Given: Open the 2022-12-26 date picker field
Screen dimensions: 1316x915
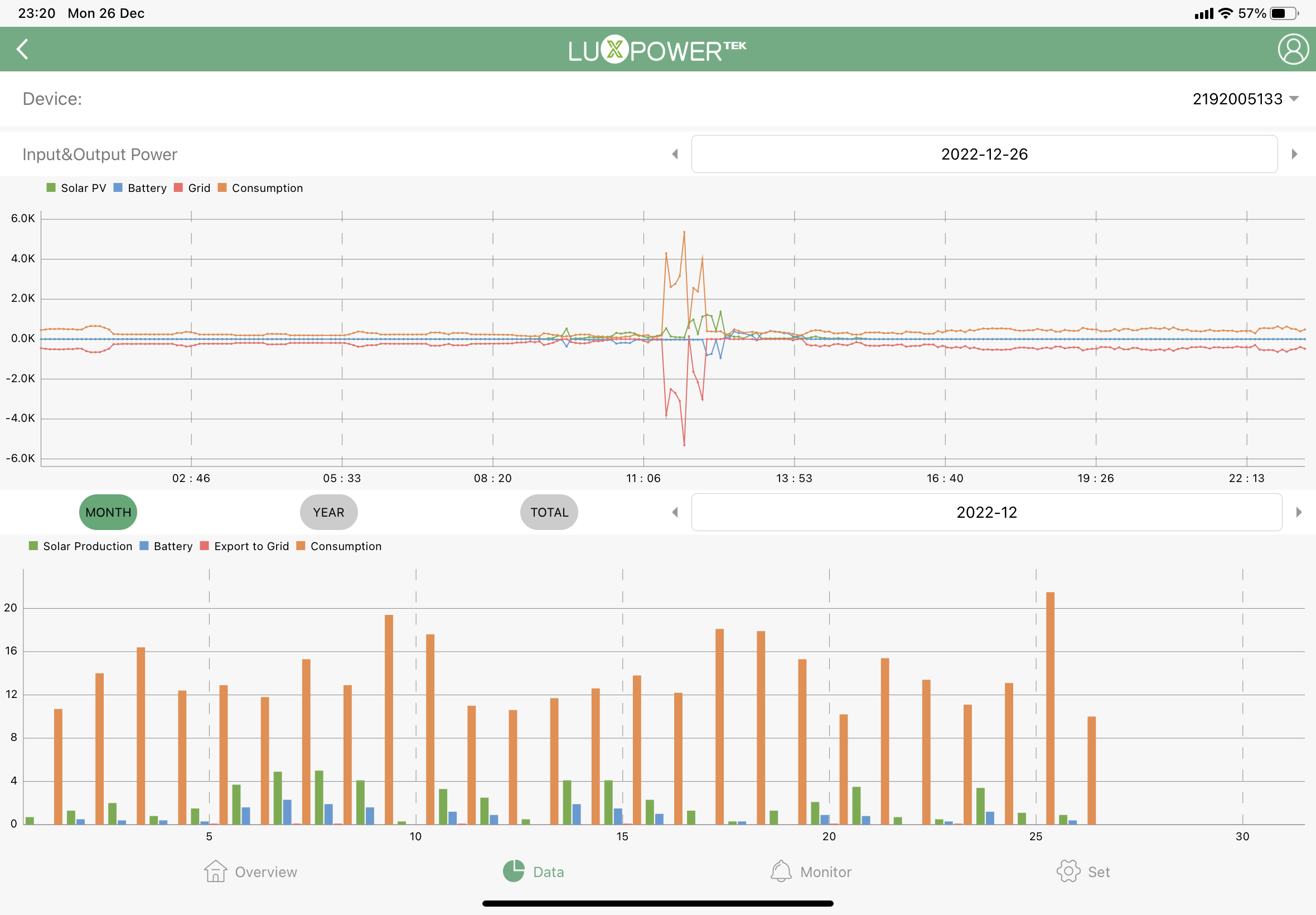Looking at the screenshot, I should [984, 154].
